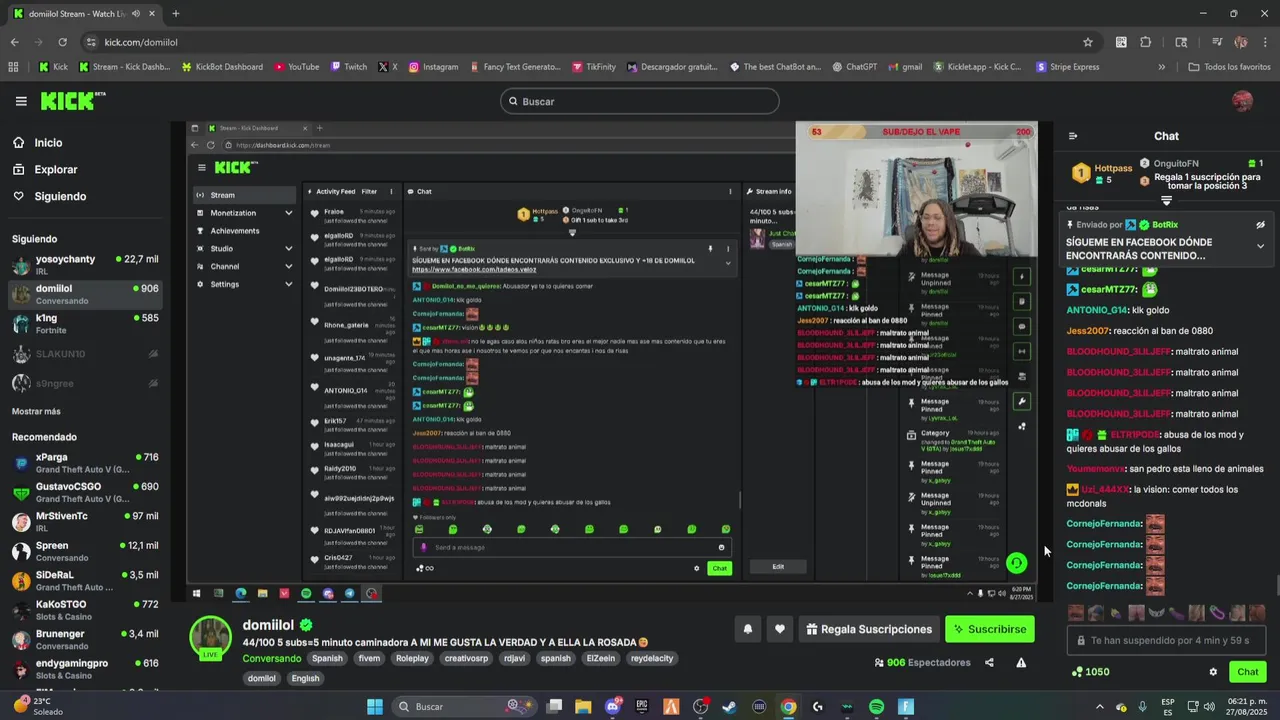1280x720 pixels.
Task: Open the YouTube bookmark
Action: pos(296,67)
